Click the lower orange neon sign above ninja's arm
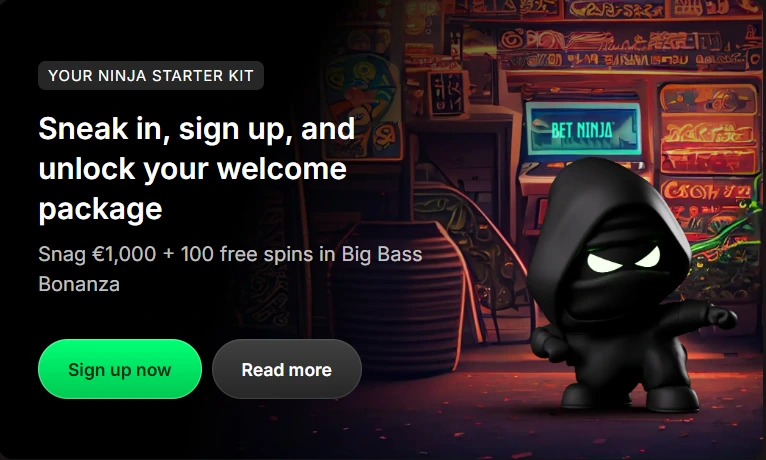Screen dimensions: 766x460 pyautogui.click(x=706, y=195)
